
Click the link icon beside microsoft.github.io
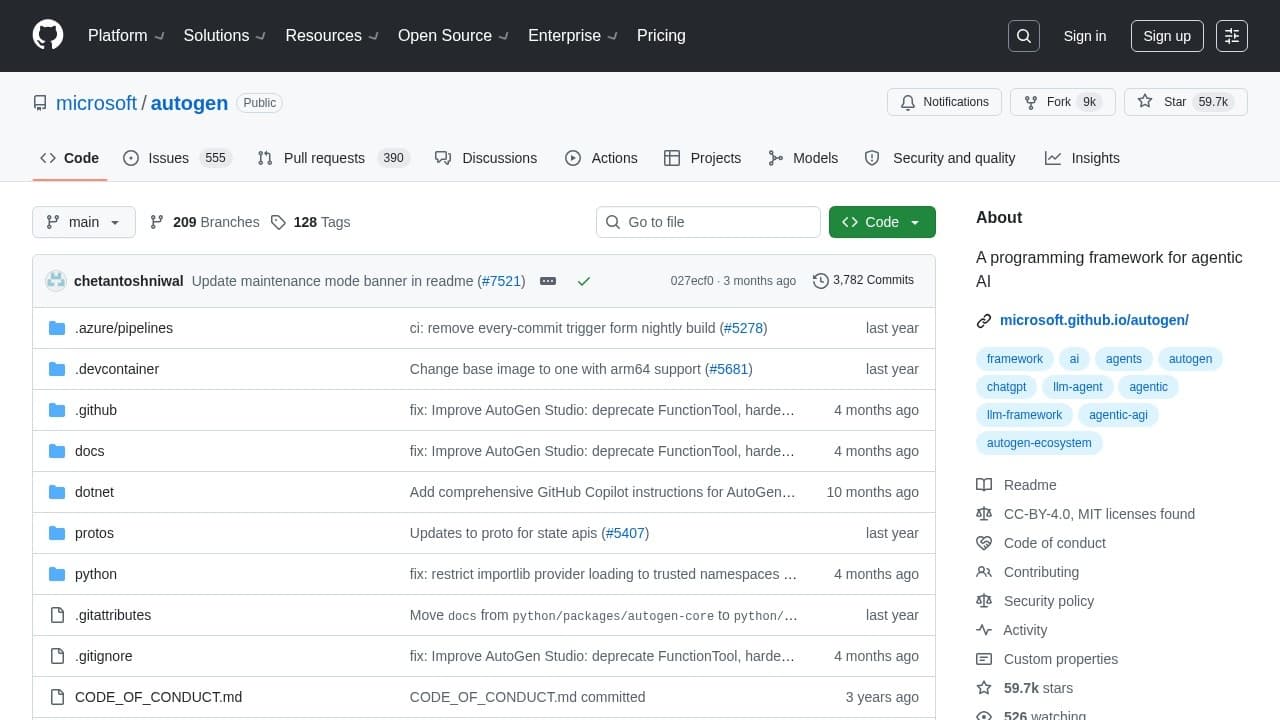coord(984,321)
